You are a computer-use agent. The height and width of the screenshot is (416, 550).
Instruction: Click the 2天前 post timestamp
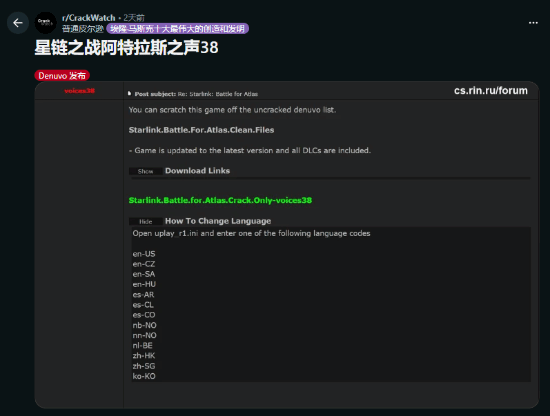pos(134,18)
